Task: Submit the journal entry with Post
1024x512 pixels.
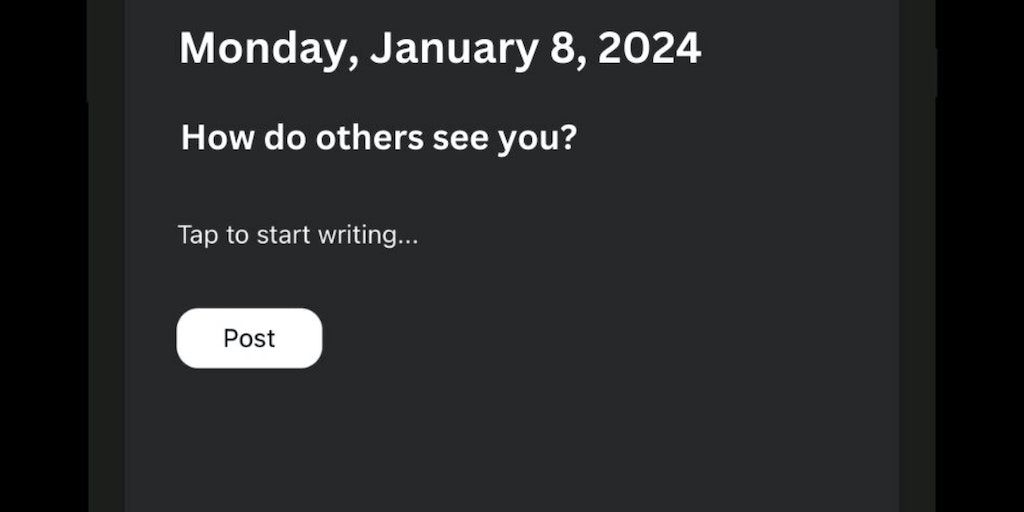Action: [249, 338]
